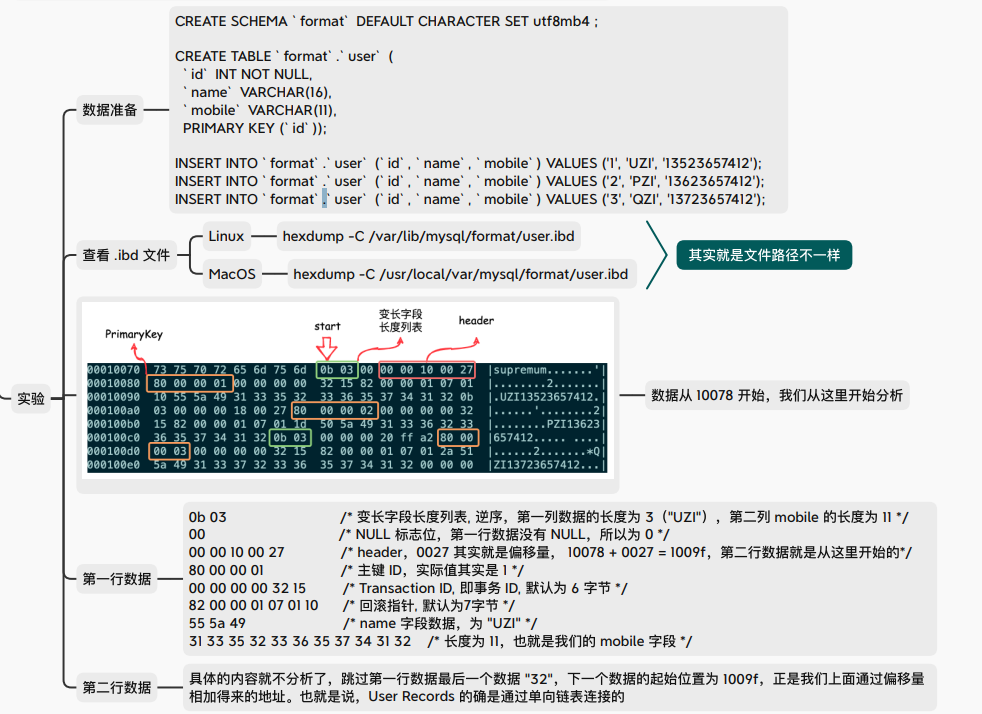
Task: Select the 查看 .ibd 文件 node
Action: click(x=126, y=255)
